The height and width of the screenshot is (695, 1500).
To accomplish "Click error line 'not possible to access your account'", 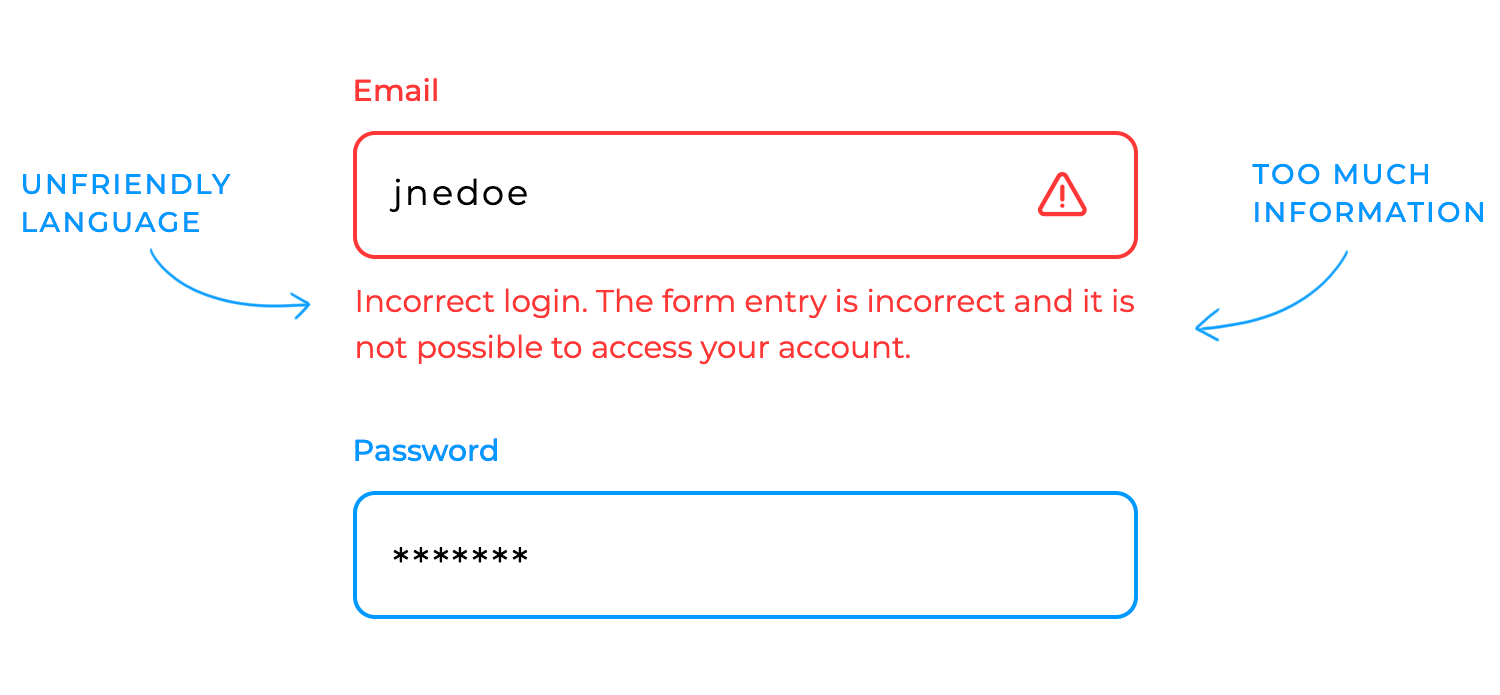I will click(x=633, y=348).
